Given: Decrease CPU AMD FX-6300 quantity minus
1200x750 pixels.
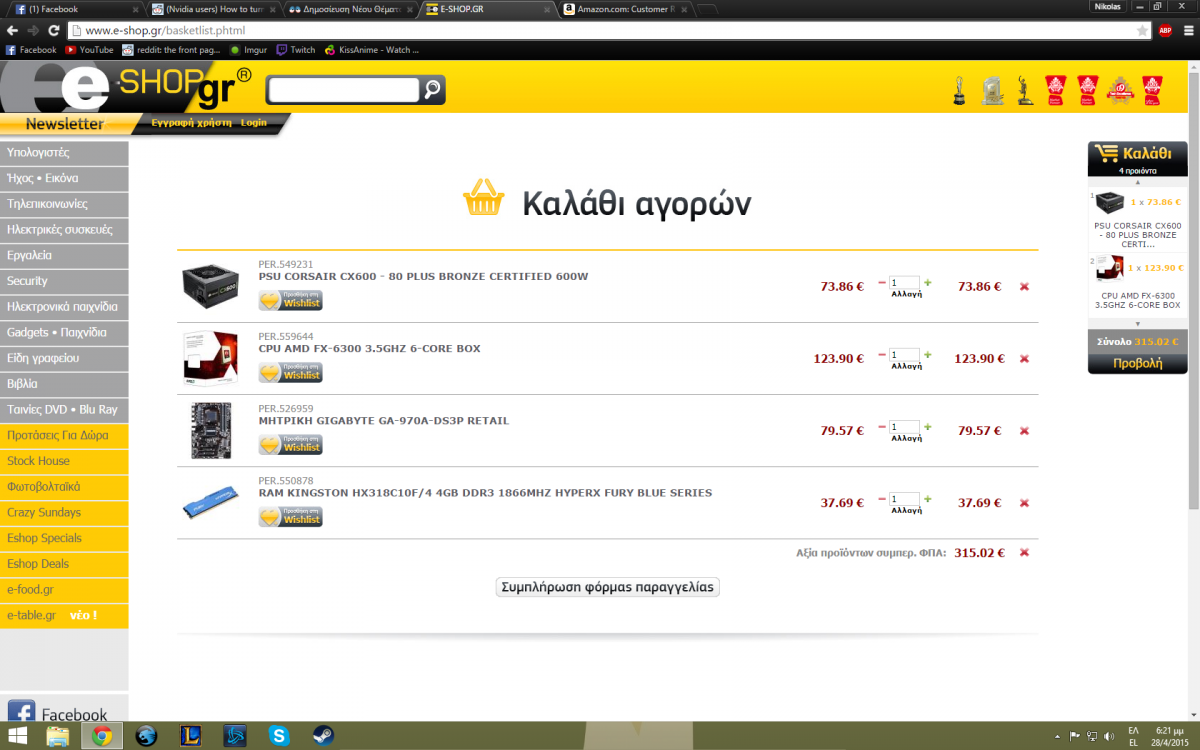Looking at the screenshot, I should coord(882,355).
